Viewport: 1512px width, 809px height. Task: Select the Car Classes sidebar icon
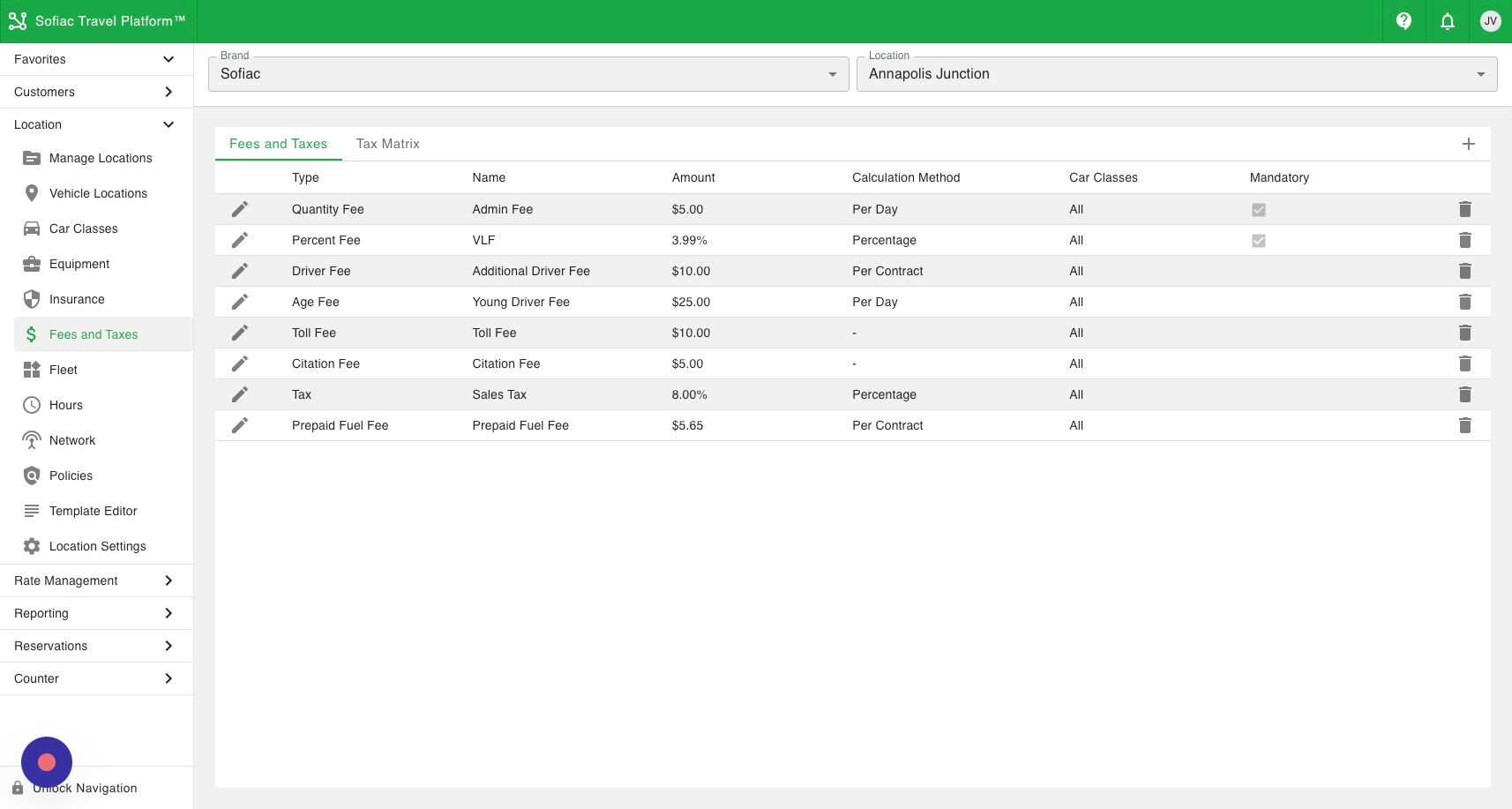pos(84,228)
